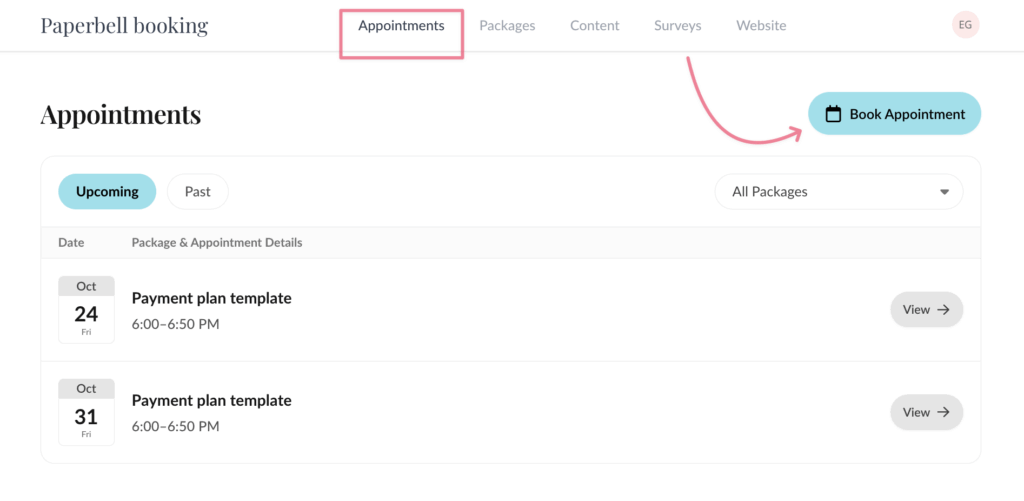The height and width of the screenshot is (501, 1024).
Task: Click the Date column header
Action: pyautogui.click(x=71, y=242)
